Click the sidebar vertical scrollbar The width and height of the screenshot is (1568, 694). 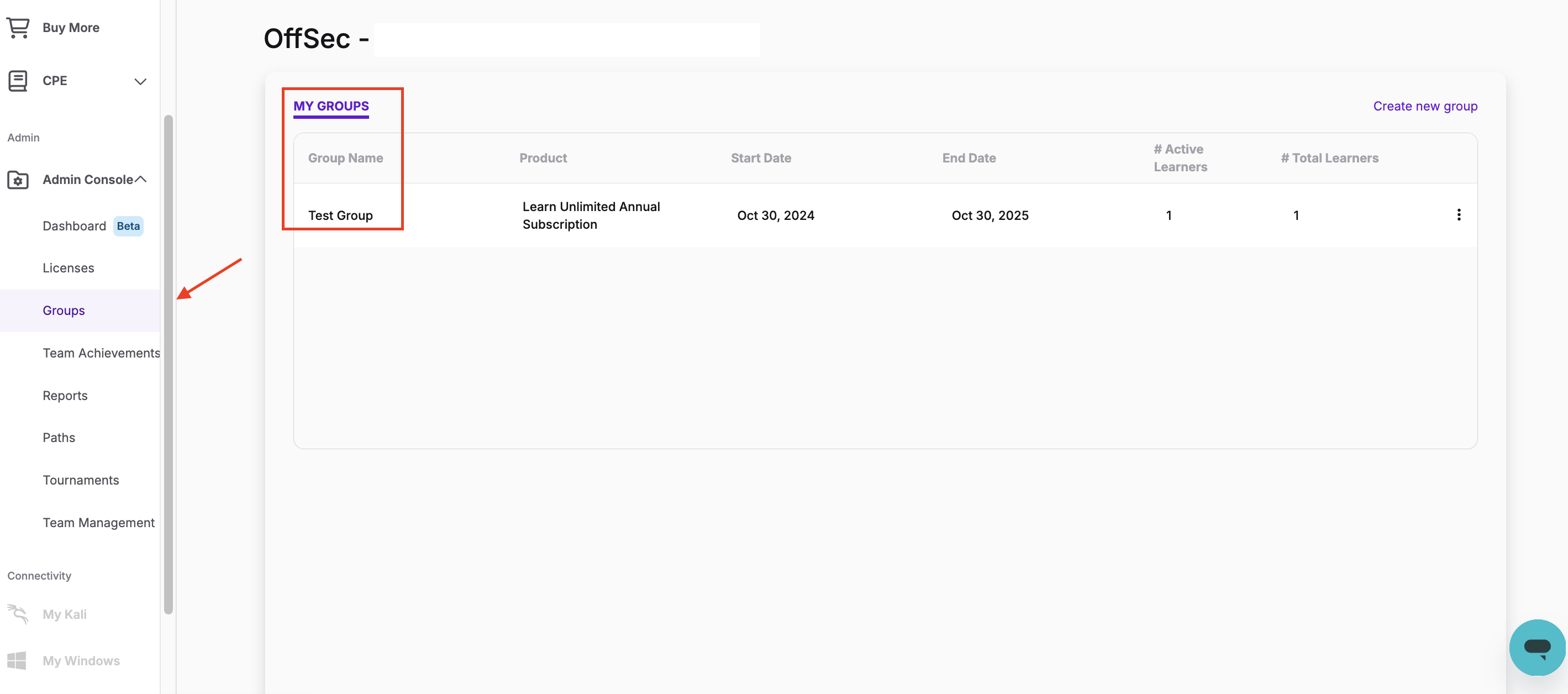(169, 365)
